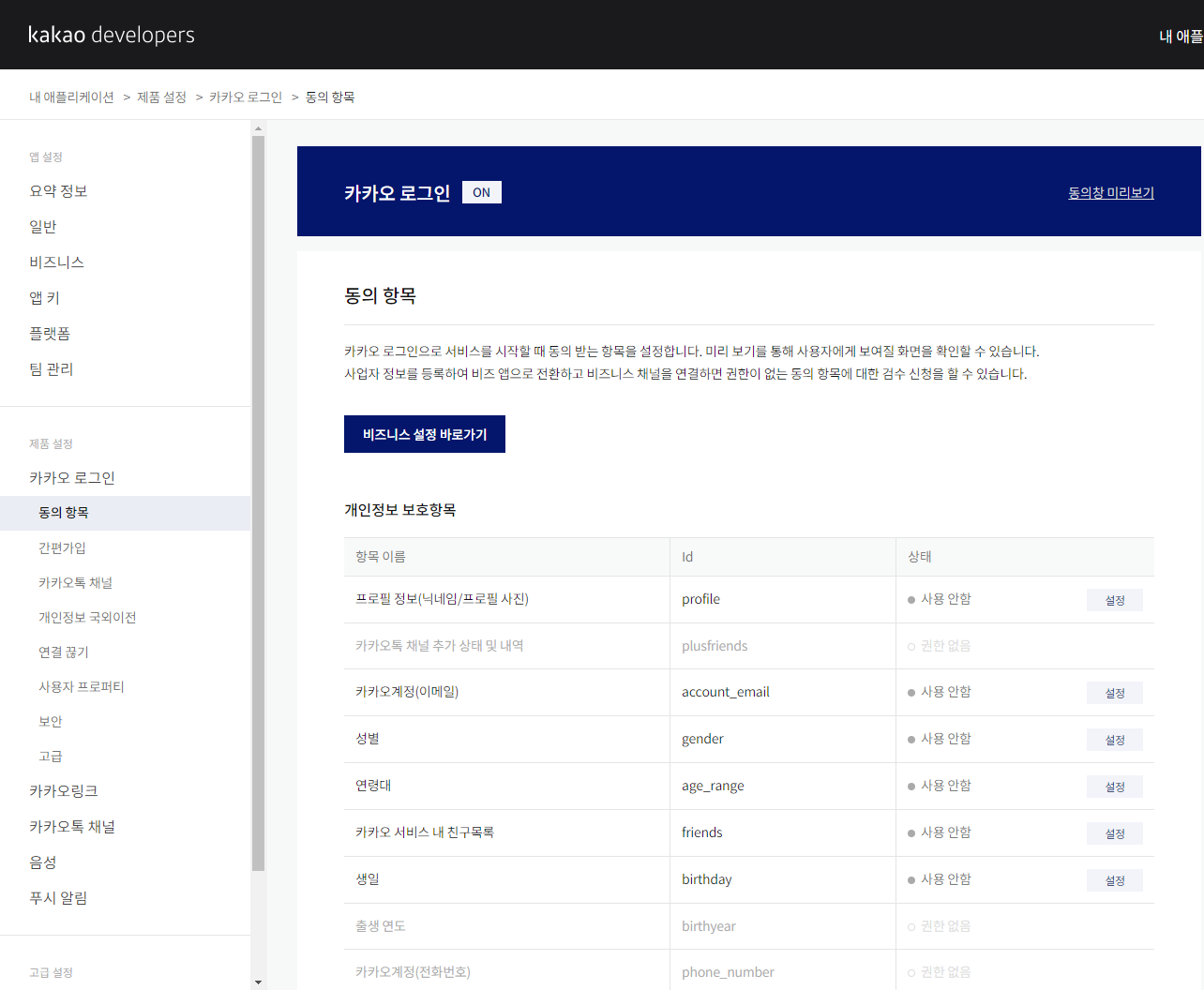This screenshot has width=1204, height=990.
Task: Click 설정 for gender row
Action: click(x=1115, y=740)
